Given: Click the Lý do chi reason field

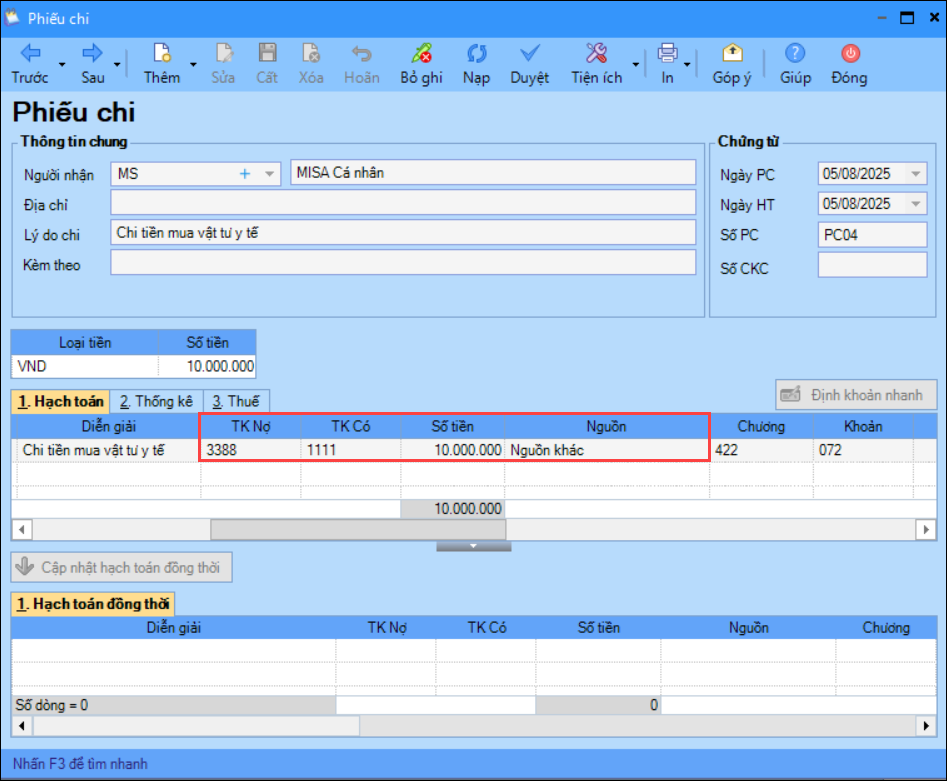Looking at the screenshot, I should (403, 233).
